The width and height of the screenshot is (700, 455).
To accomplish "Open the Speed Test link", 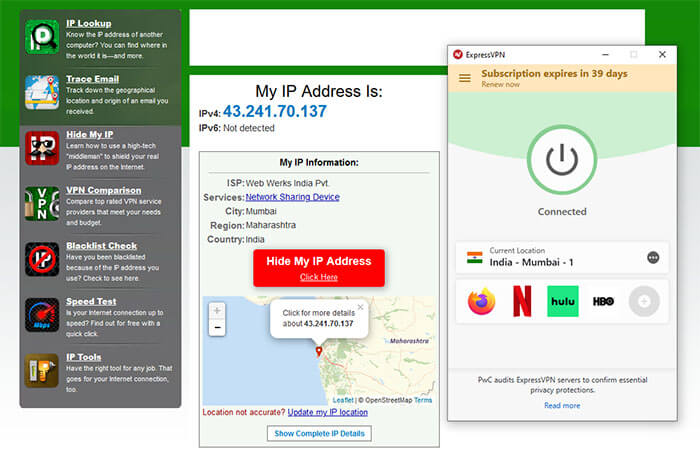I will pos(91,301).
